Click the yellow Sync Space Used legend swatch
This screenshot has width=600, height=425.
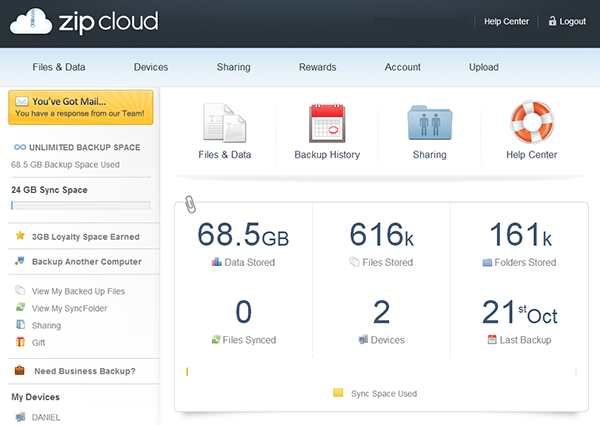(338, 392)
